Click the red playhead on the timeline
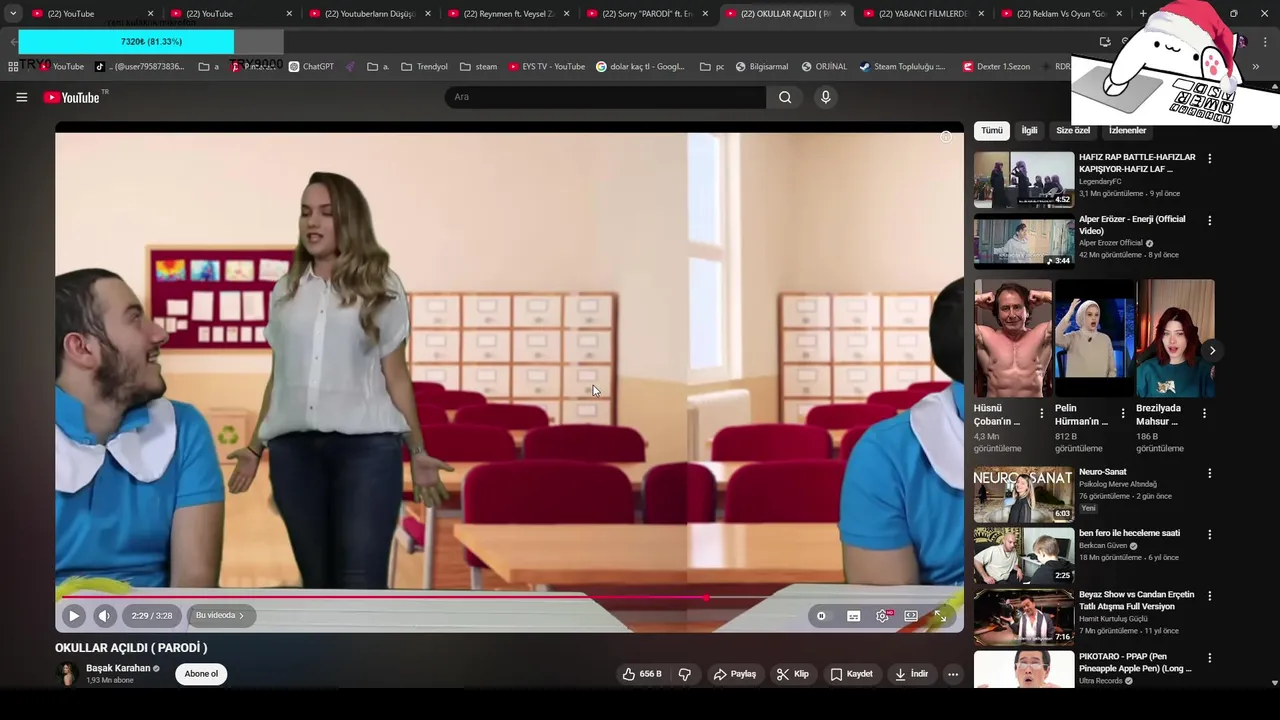Viewport: 1280px width, 720px height. (707, 598)
